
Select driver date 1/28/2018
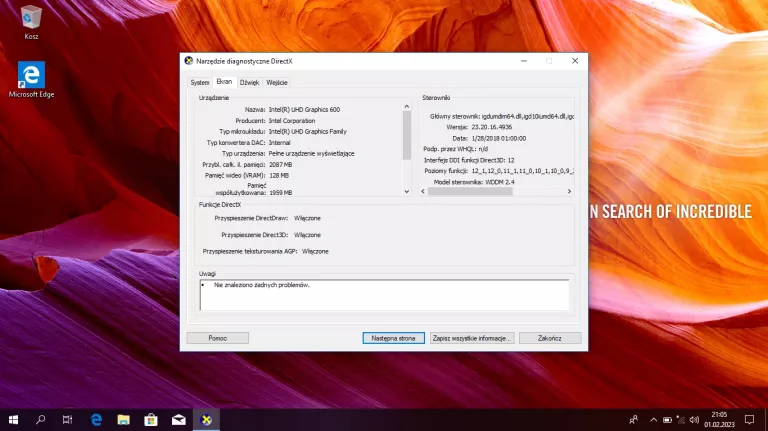[x=499, y=139]
